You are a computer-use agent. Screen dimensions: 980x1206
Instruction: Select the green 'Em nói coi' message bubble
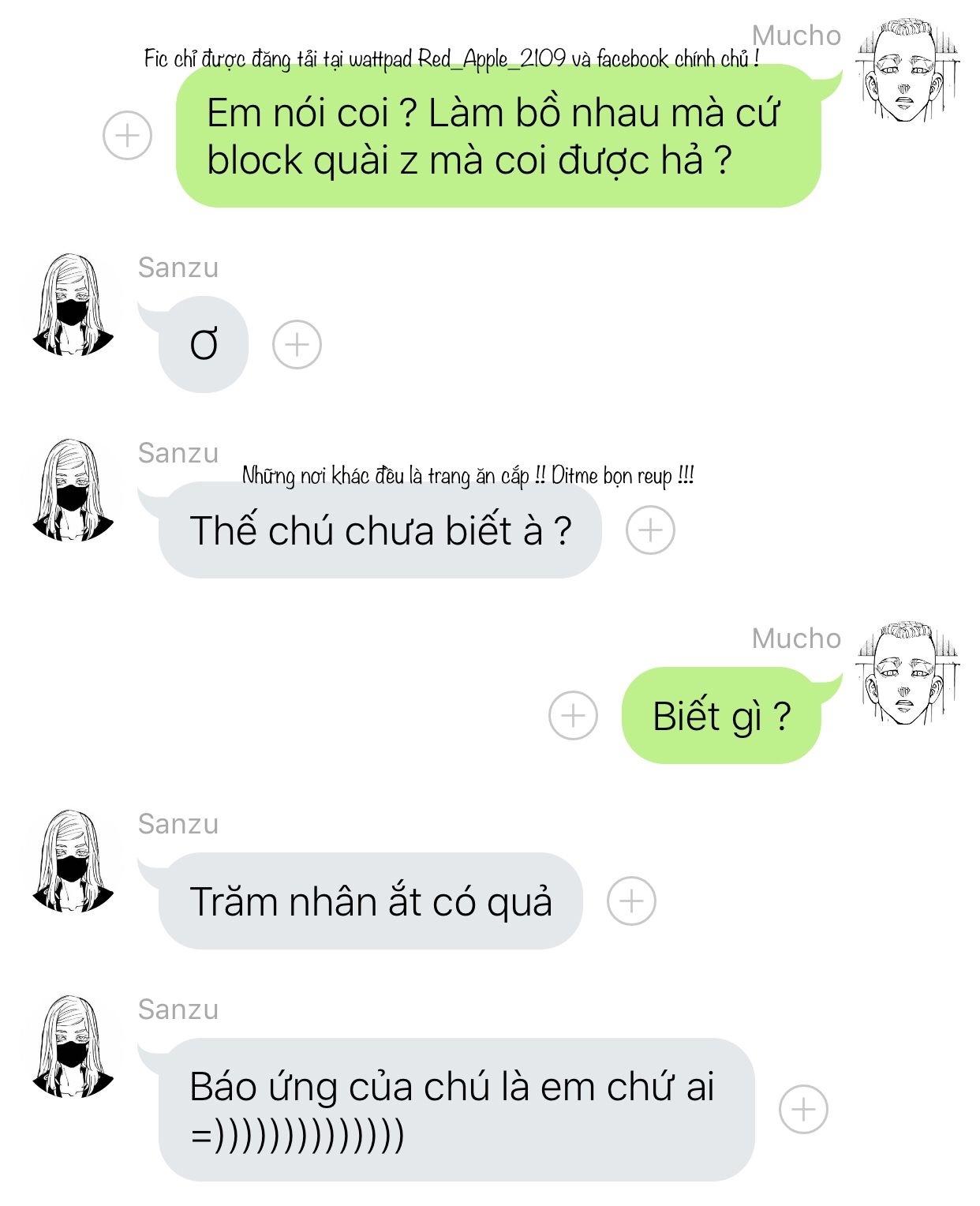[x=499, y=136]
